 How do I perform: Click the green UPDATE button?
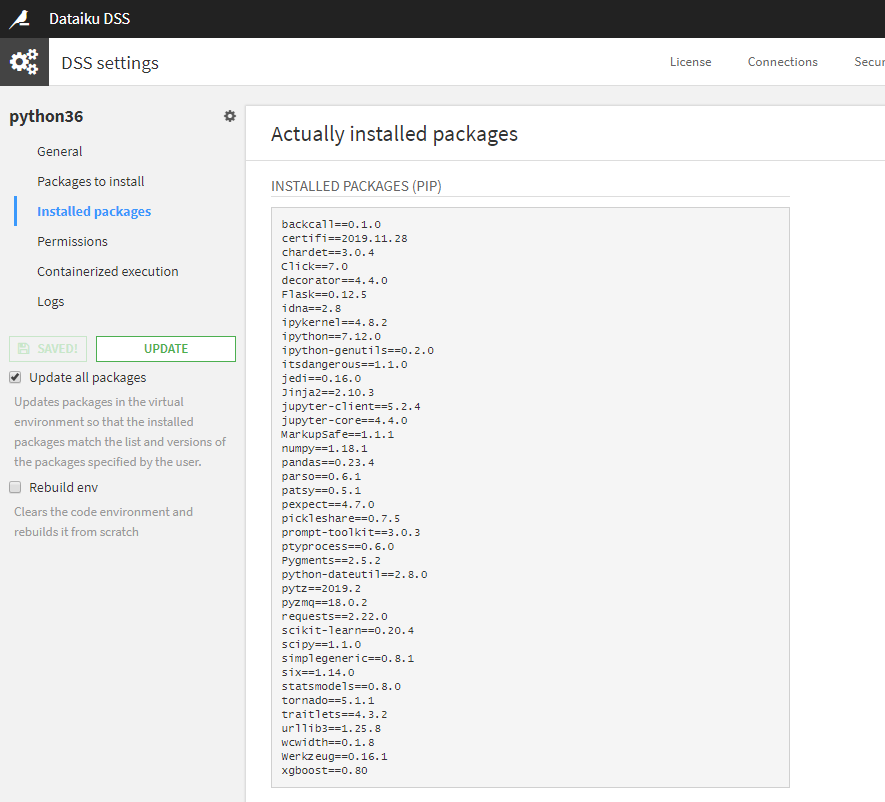coord(166,349)
